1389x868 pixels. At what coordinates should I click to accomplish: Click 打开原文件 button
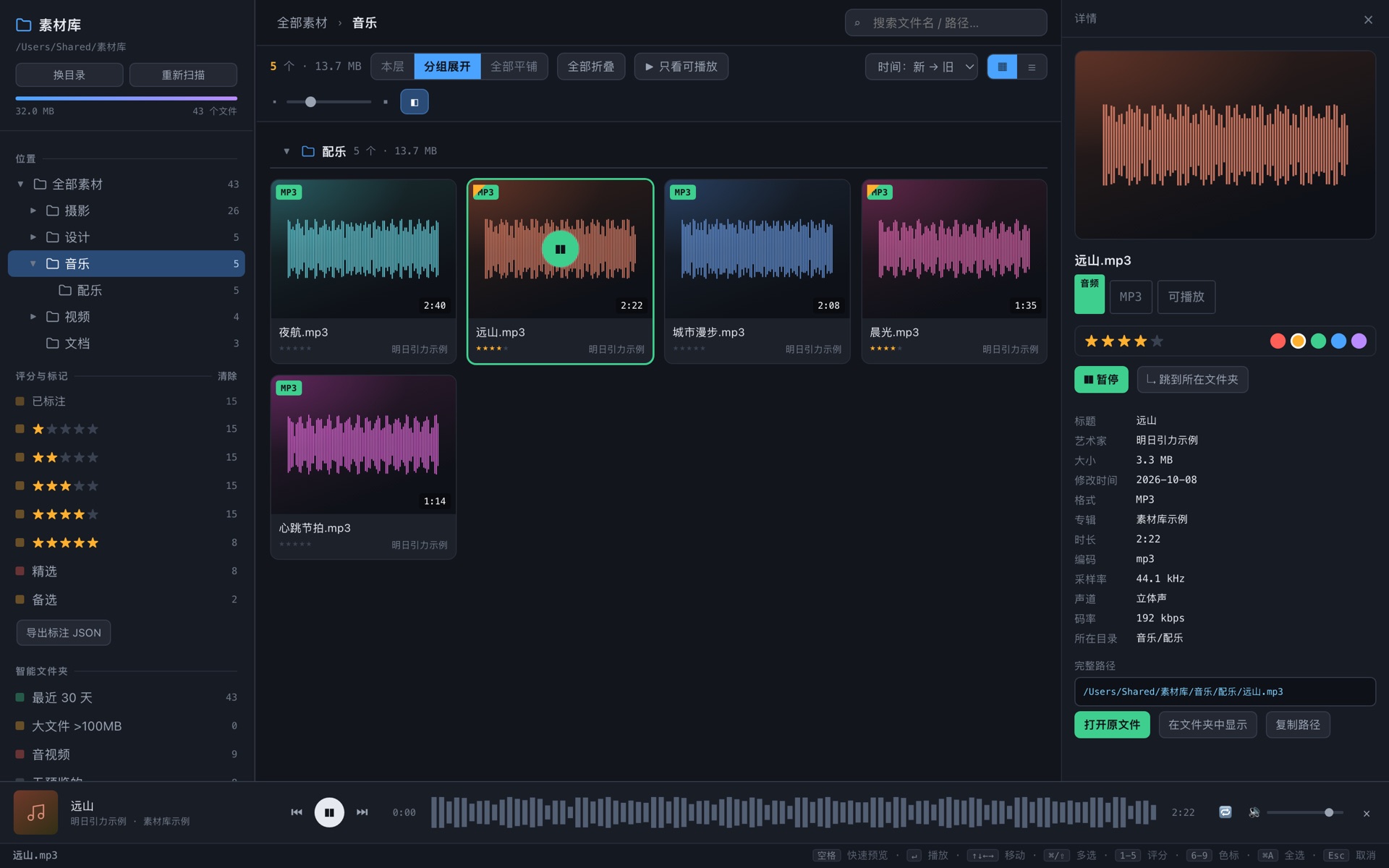(1112, 725)
